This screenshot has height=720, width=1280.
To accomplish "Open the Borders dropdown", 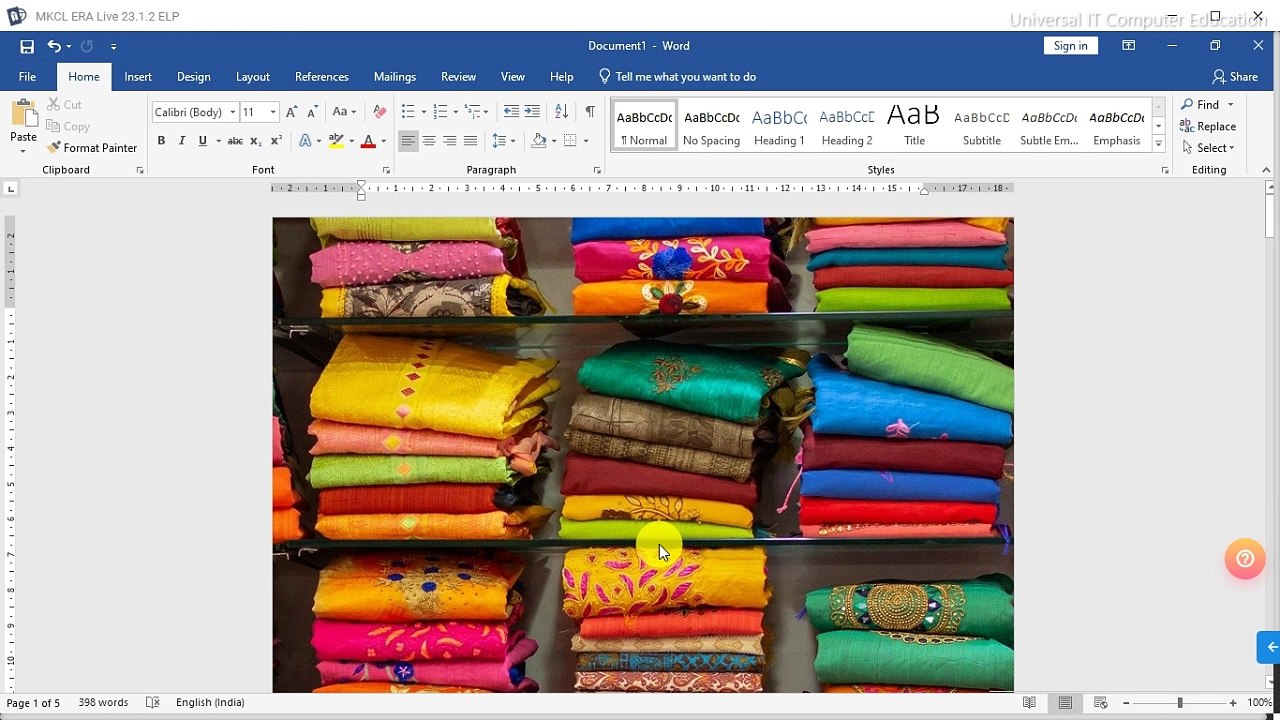I will click(x=586, y=141).
